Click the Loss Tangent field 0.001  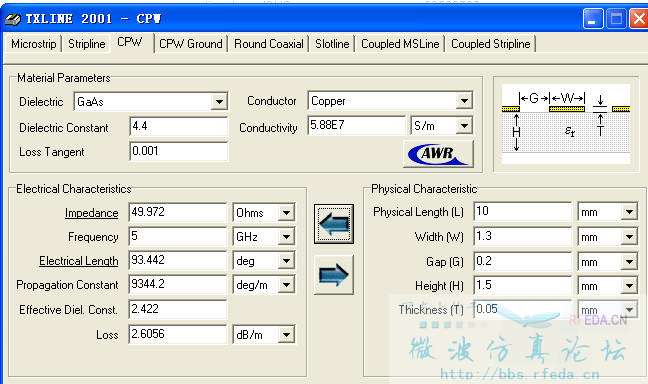coord(178,151)
